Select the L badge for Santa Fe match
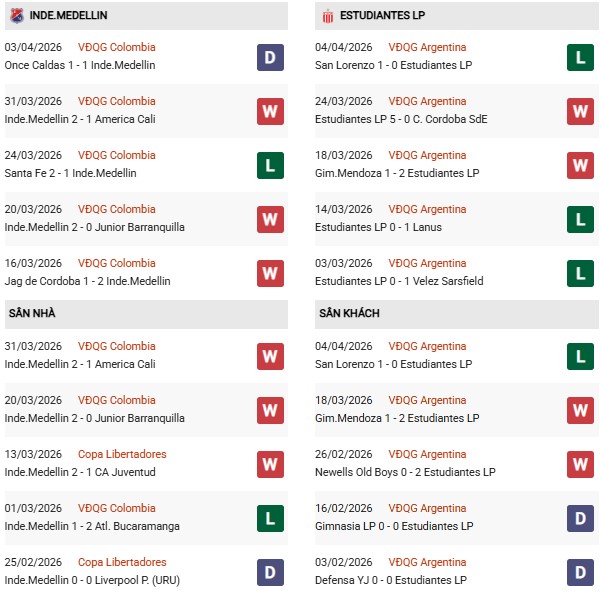The height and width of the screenshot is (593, 600). 270,165
